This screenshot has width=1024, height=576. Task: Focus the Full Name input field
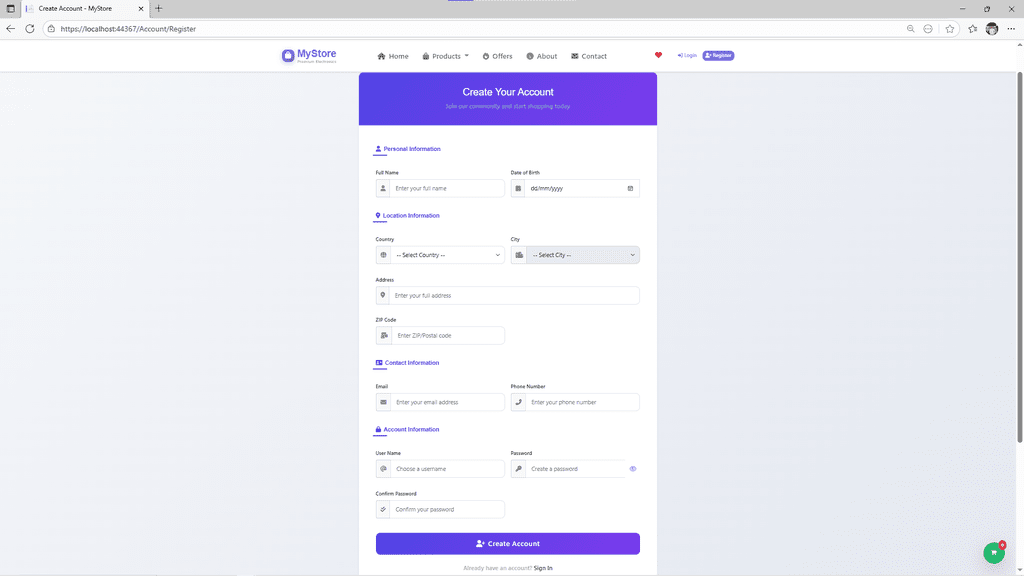click(447, 188)
